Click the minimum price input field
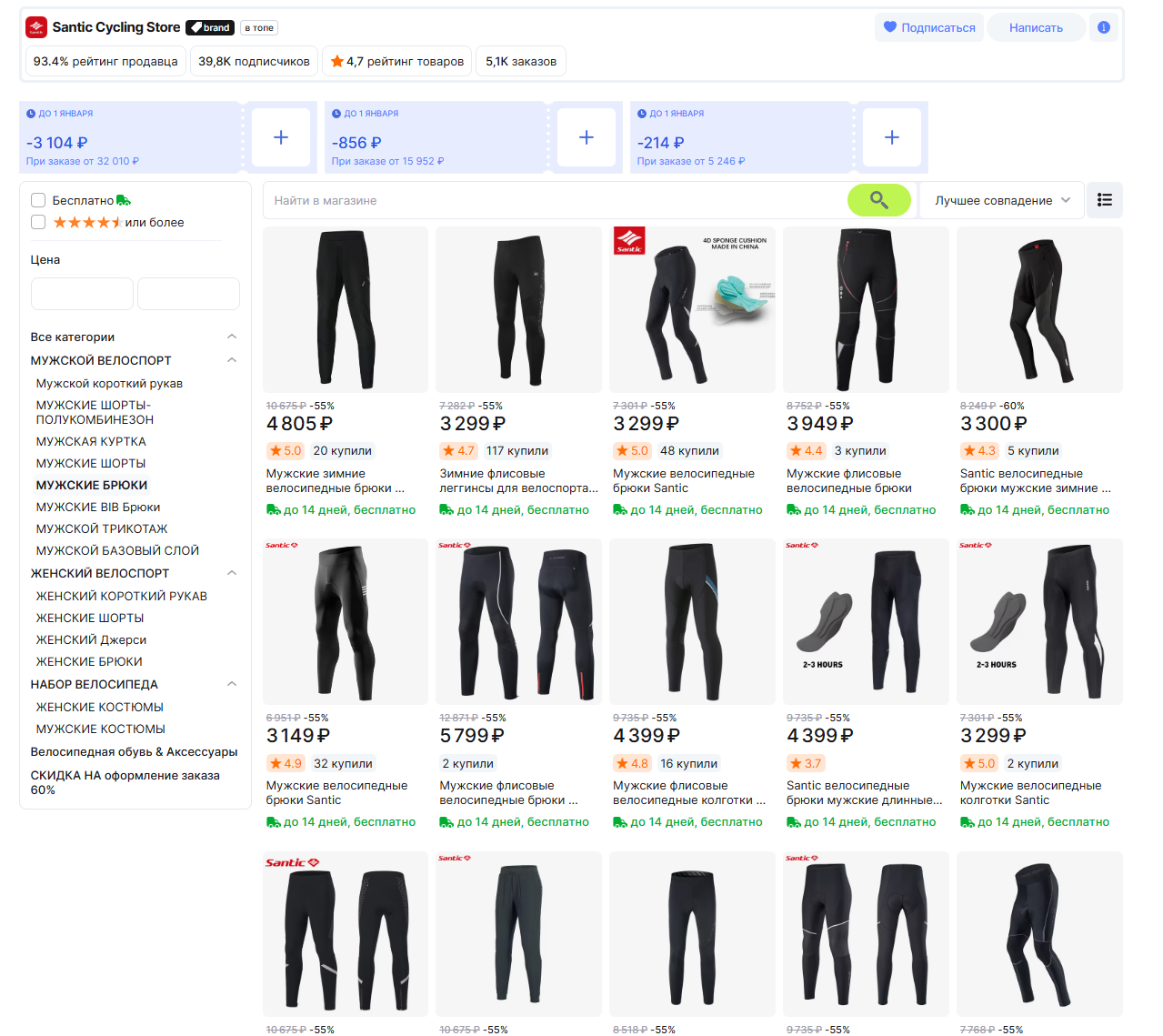This screenshot has width=1163, height=1036. (x=82, y=294)
